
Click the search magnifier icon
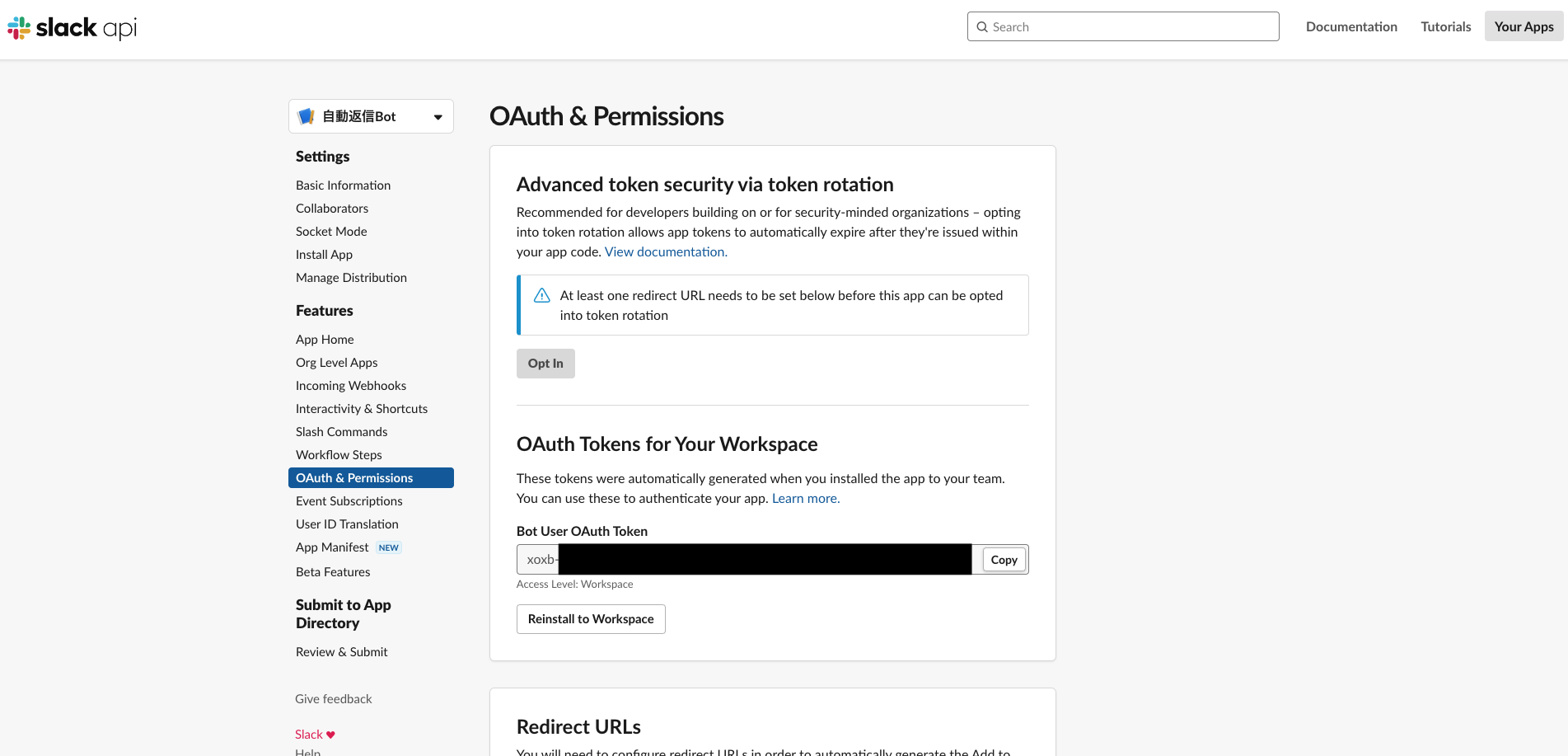982,26
